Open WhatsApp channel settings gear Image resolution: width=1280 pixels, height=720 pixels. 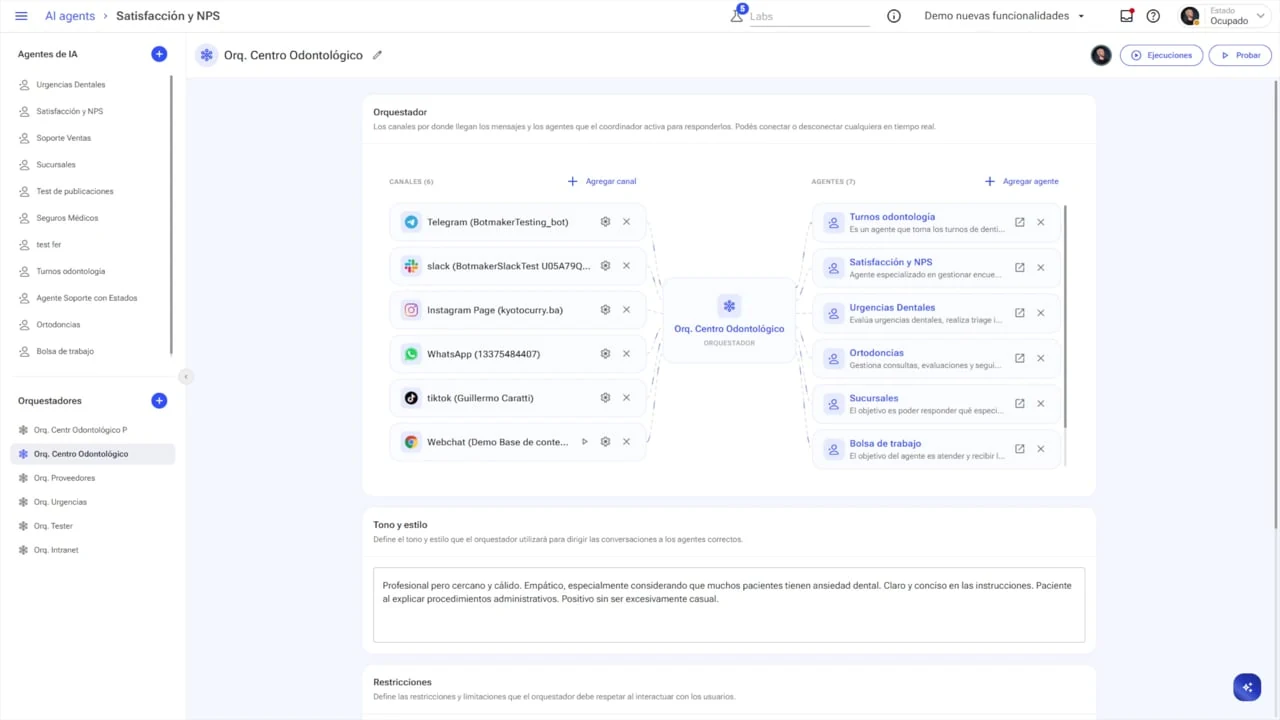coord(605,354)
